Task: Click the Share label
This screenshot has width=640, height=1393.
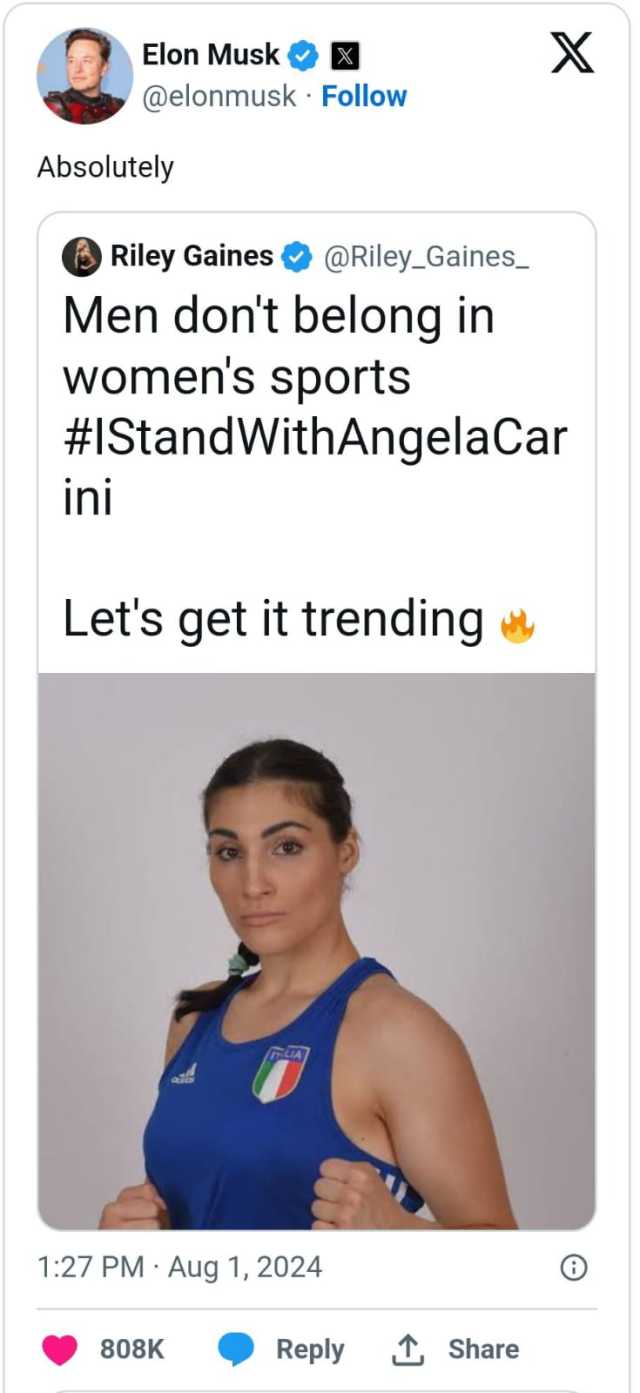Action: tap(483, 1349)
